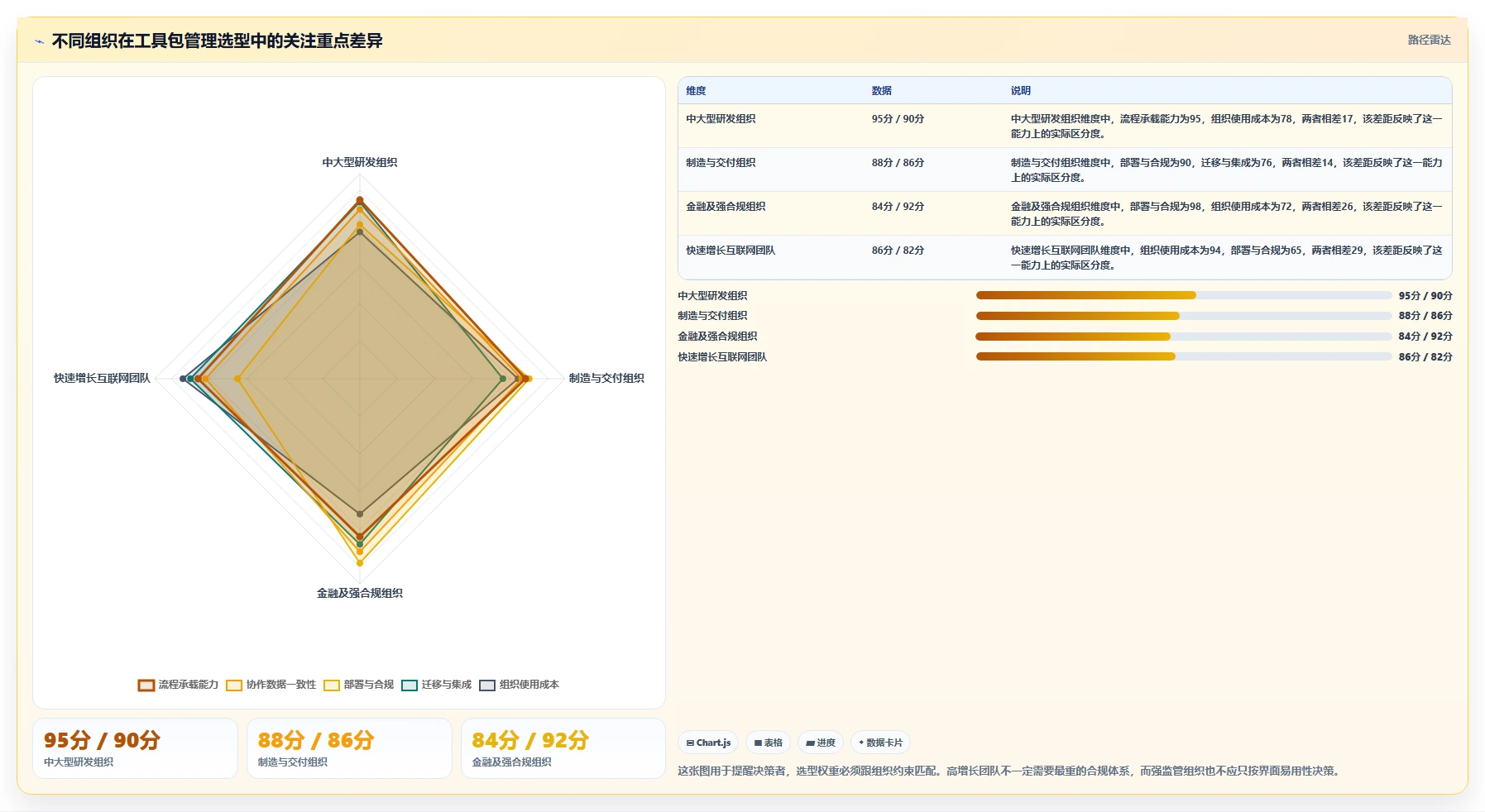Open the 95分 / 90分 stat card
This screenshot has height=812, width=1485.
[135, 748]
